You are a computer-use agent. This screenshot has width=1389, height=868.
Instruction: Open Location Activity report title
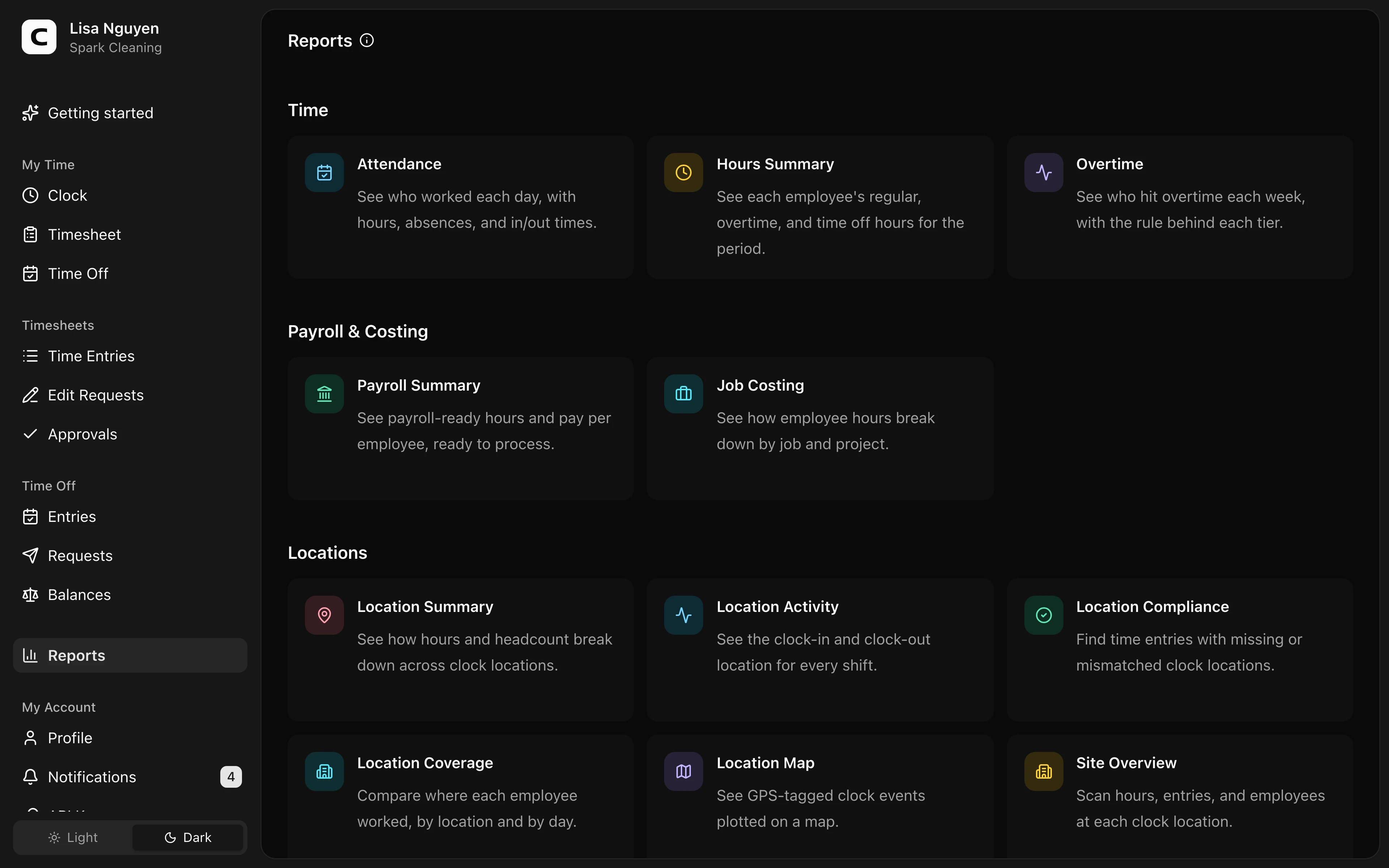point(777,607)
